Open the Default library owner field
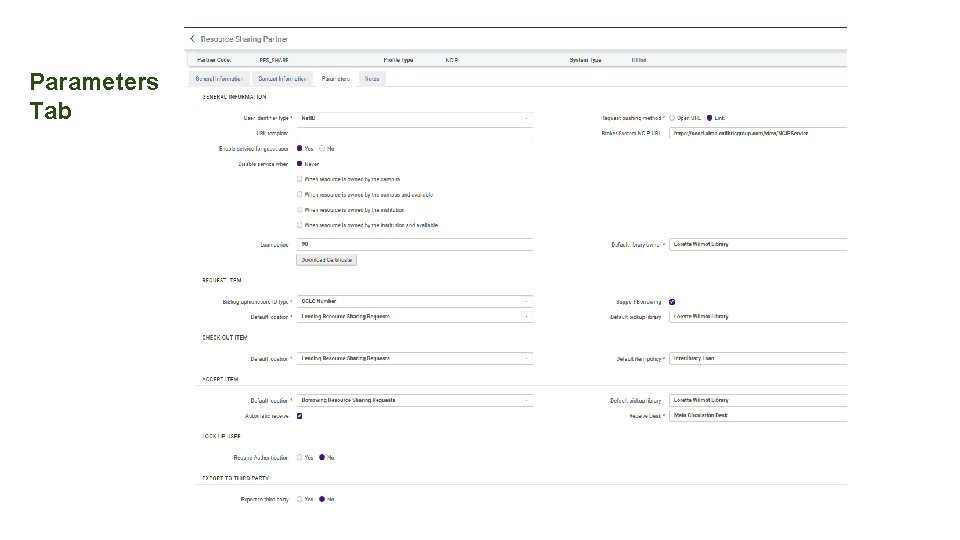 click(758, 244)
